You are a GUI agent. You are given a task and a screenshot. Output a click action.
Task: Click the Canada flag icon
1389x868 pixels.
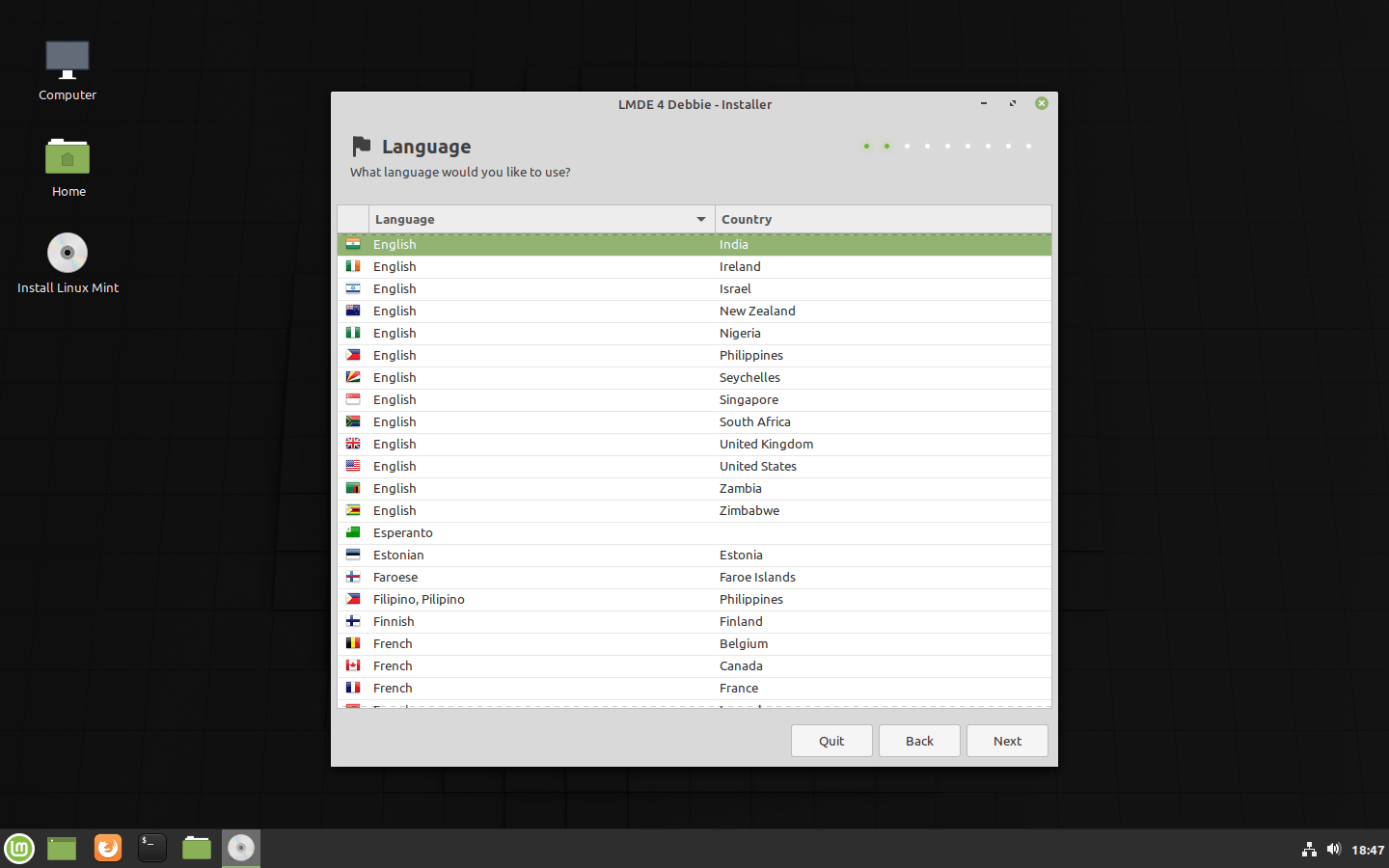click(353, 665)
